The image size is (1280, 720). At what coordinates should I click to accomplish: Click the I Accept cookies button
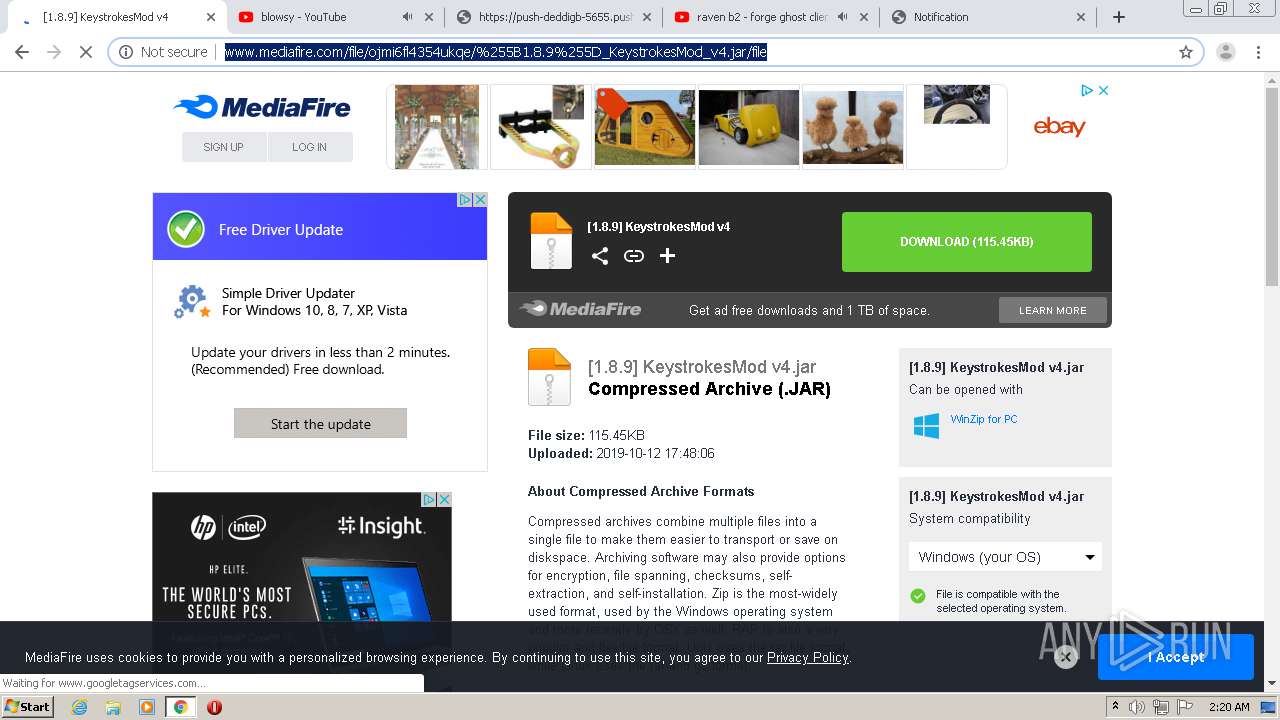click(x=1176, y=657)
